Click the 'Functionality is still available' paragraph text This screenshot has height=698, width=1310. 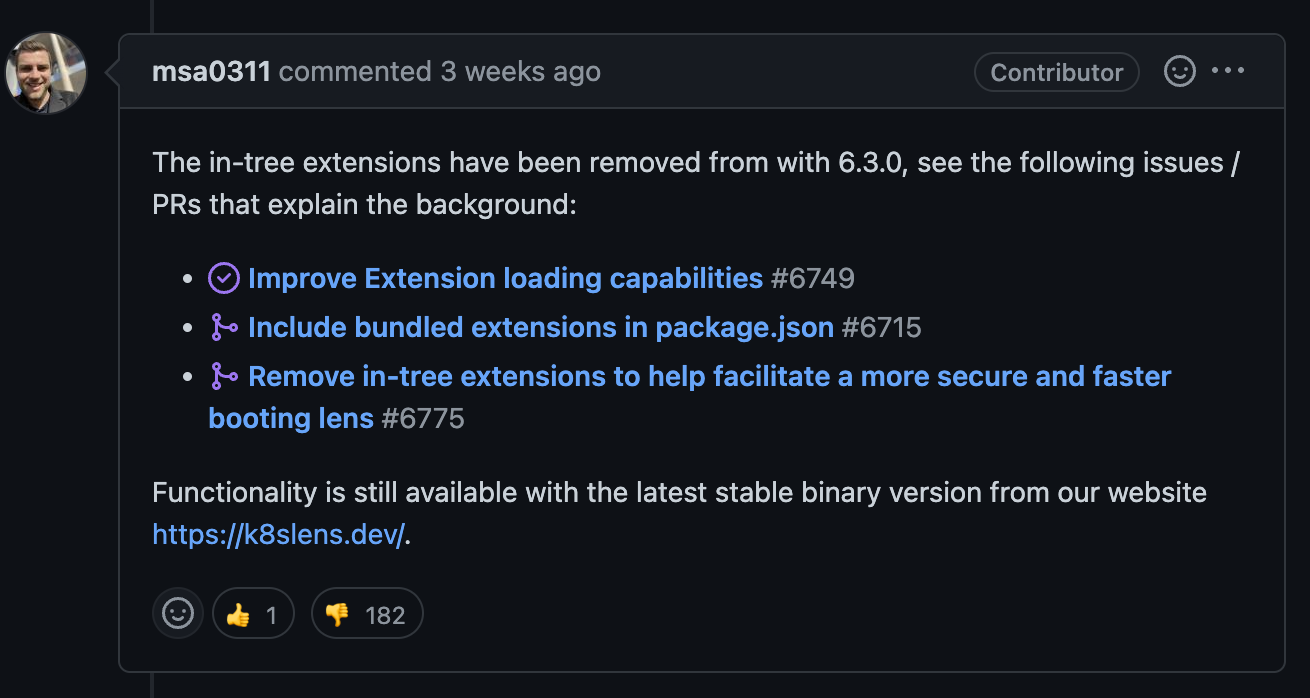point(680,514)
